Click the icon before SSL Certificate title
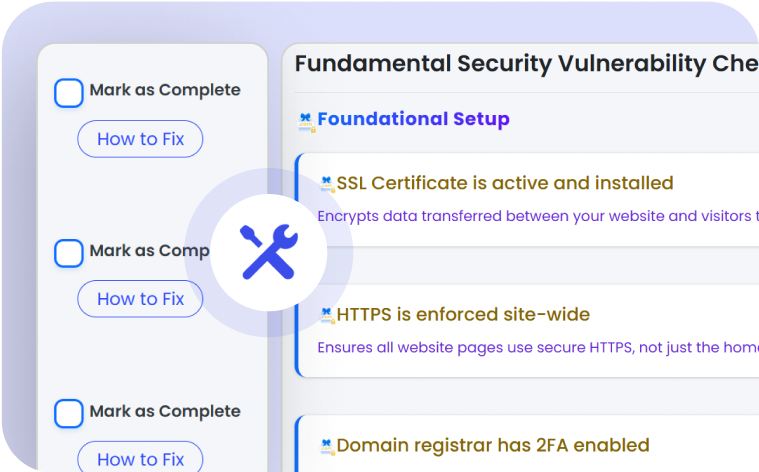 pyautogui.click(x=326, y=184)
